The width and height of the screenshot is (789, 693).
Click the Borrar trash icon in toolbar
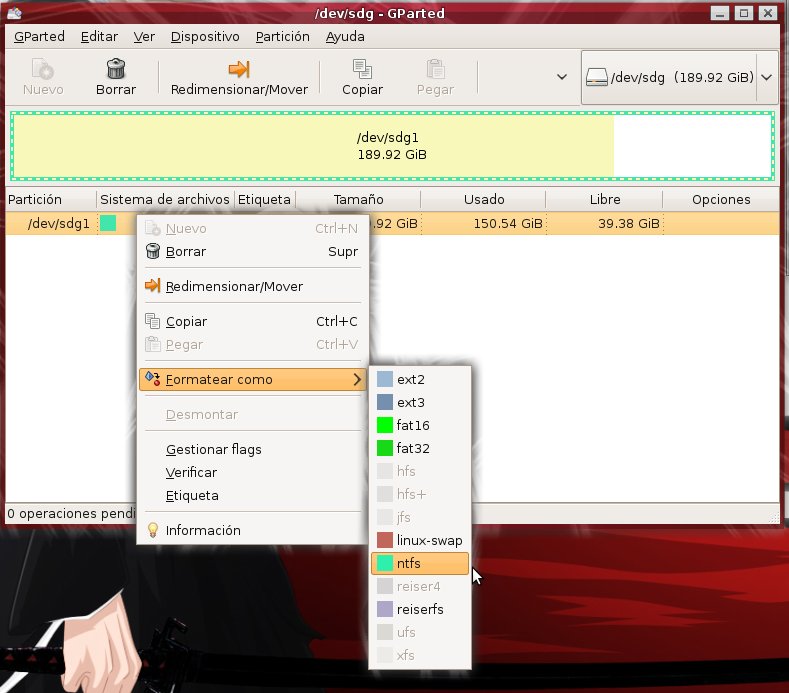(x=116, y=69)
